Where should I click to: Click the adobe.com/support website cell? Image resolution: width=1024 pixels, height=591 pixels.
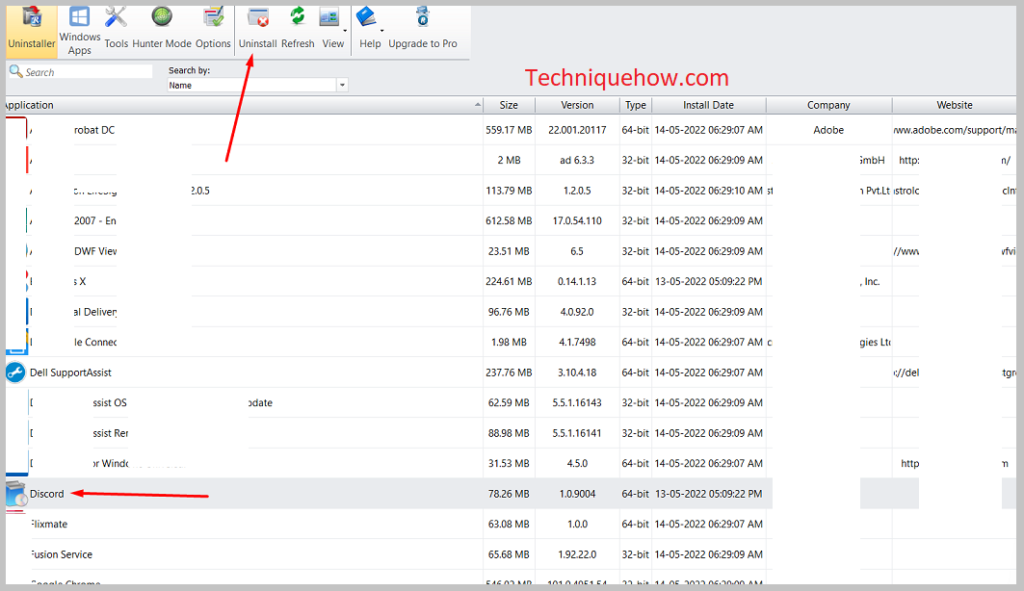[x=954, y=130]
